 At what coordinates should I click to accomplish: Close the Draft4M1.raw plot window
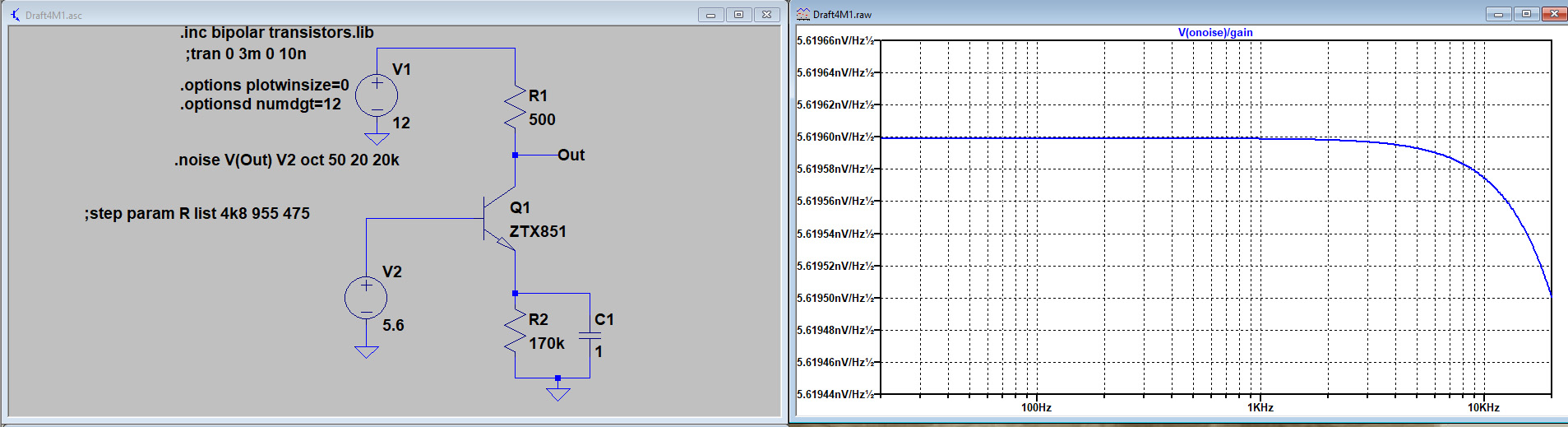1554,14
